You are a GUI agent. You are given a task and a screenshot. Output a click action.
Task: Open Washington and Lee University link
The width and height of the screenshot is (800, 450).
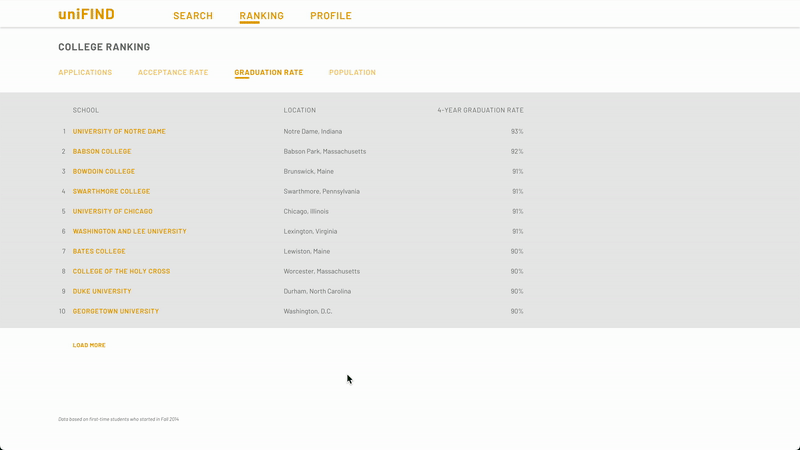[130, 231]
